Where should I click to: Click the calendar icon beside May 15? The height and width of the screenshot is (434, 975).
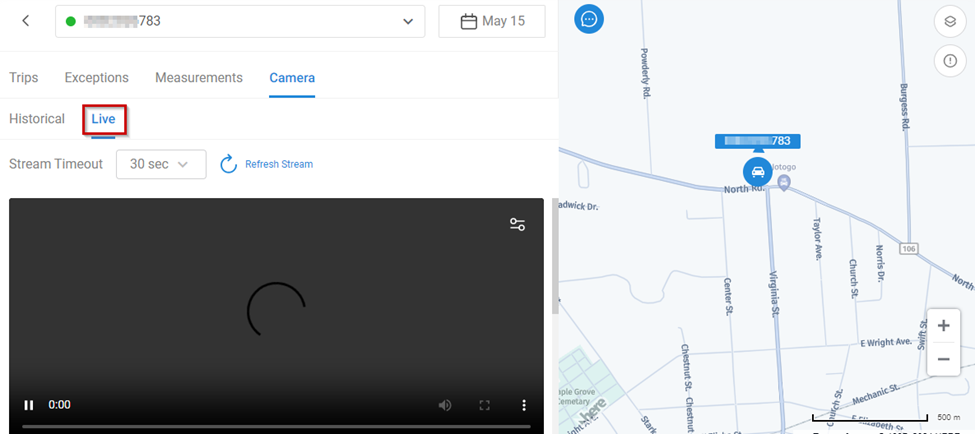pyautogui.click(x=468, y=21)
